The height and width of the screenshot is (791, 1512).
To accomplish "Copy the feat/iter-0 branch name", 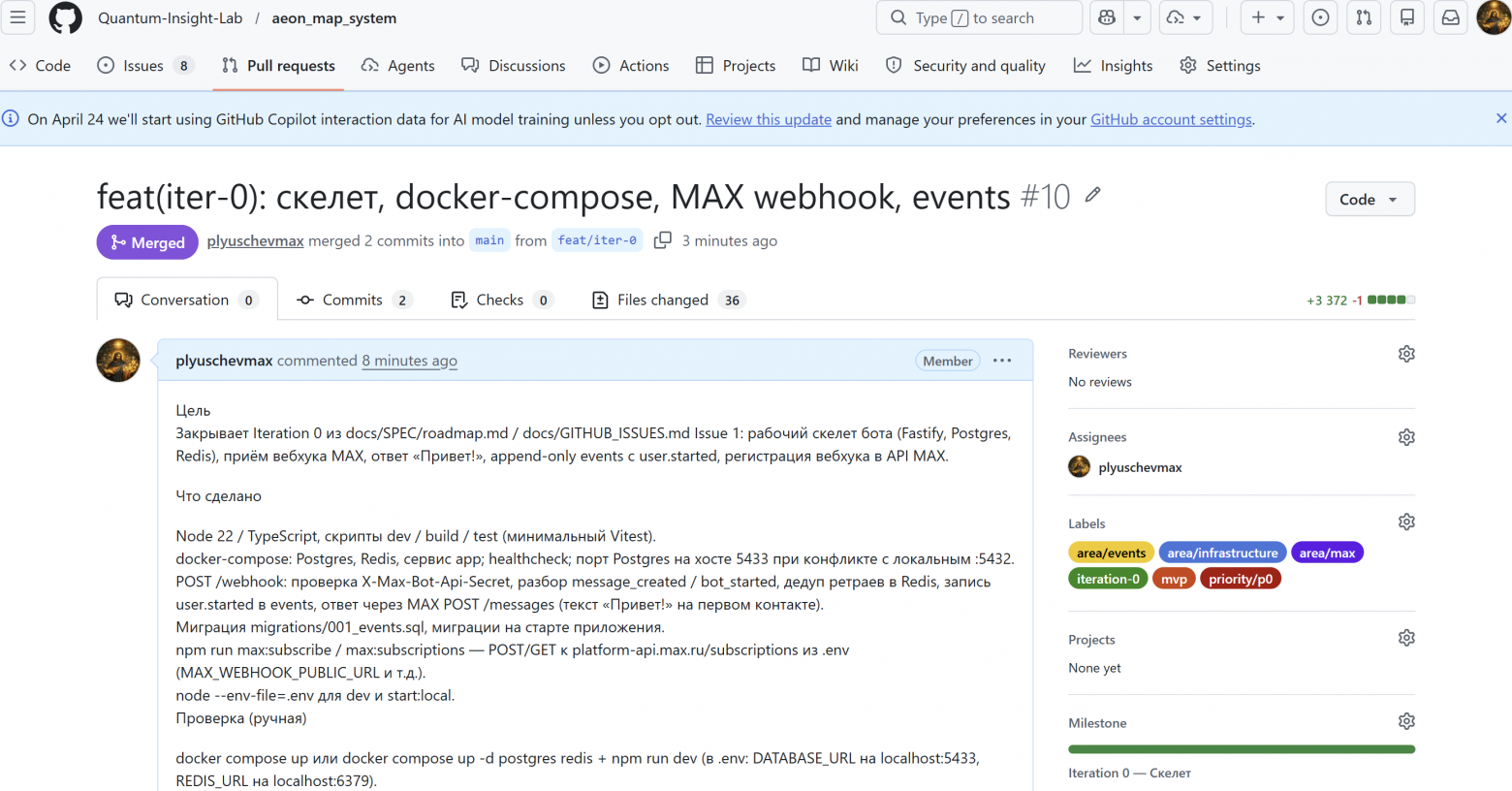I will tap(663, 240).
